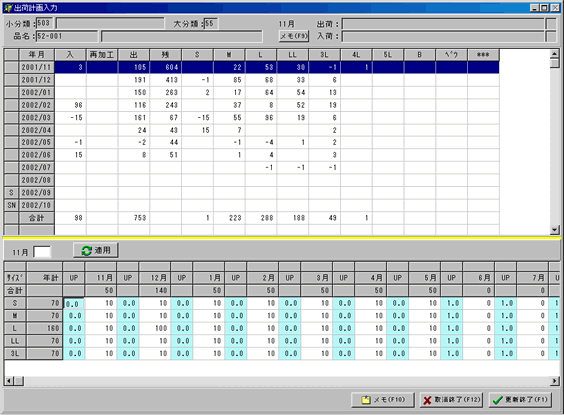Viewport: 564px width, 415px height.
Task: Click the 再加工 column header
Action: tap(102, 55)
